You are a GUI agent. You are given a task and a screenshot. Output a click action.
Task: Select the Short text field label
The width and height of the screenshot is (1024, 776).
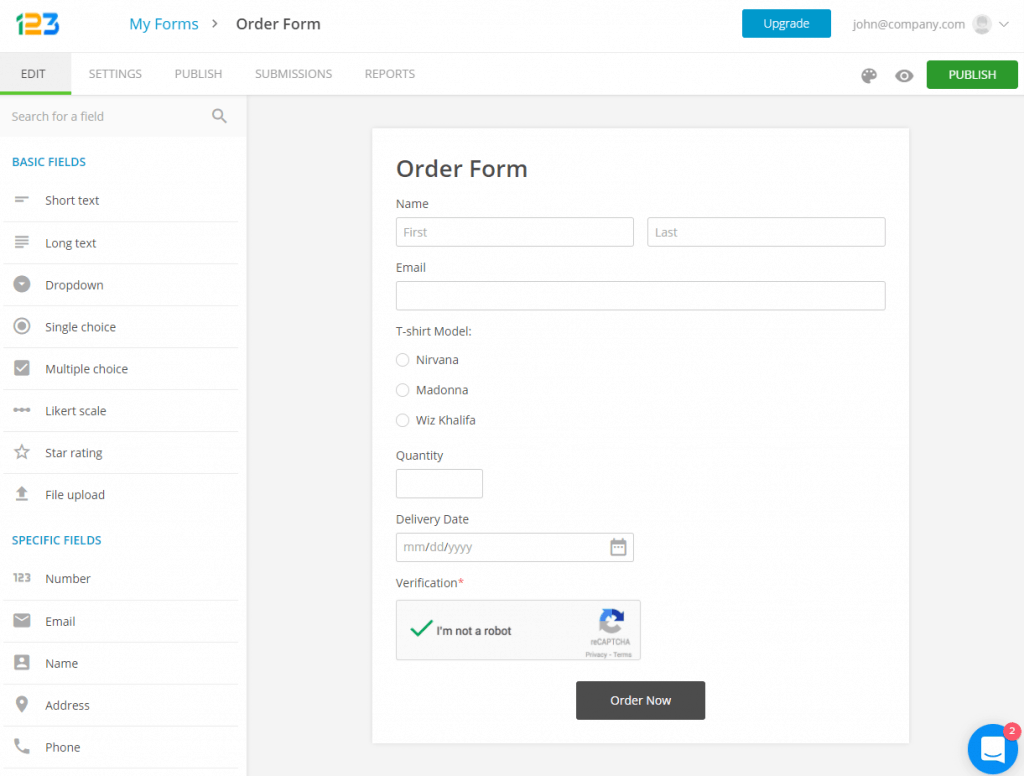click(72, 201)
